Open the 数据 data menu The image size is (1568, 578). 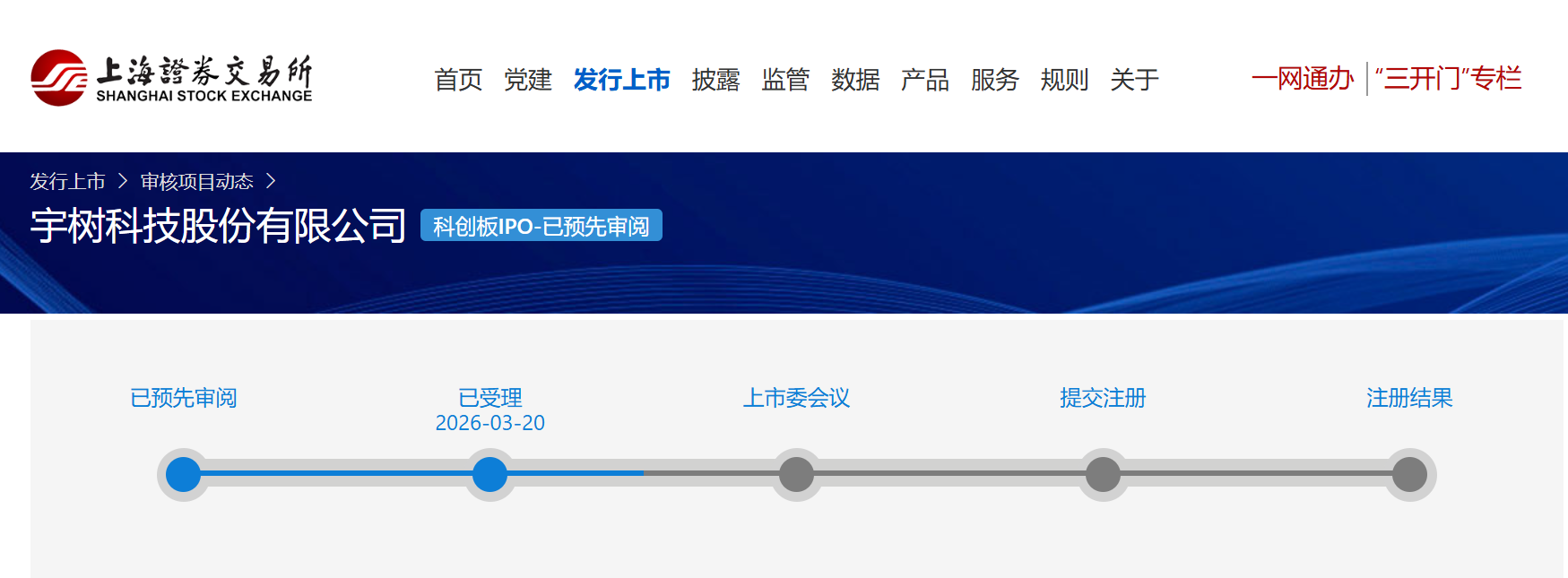[855, 80]
